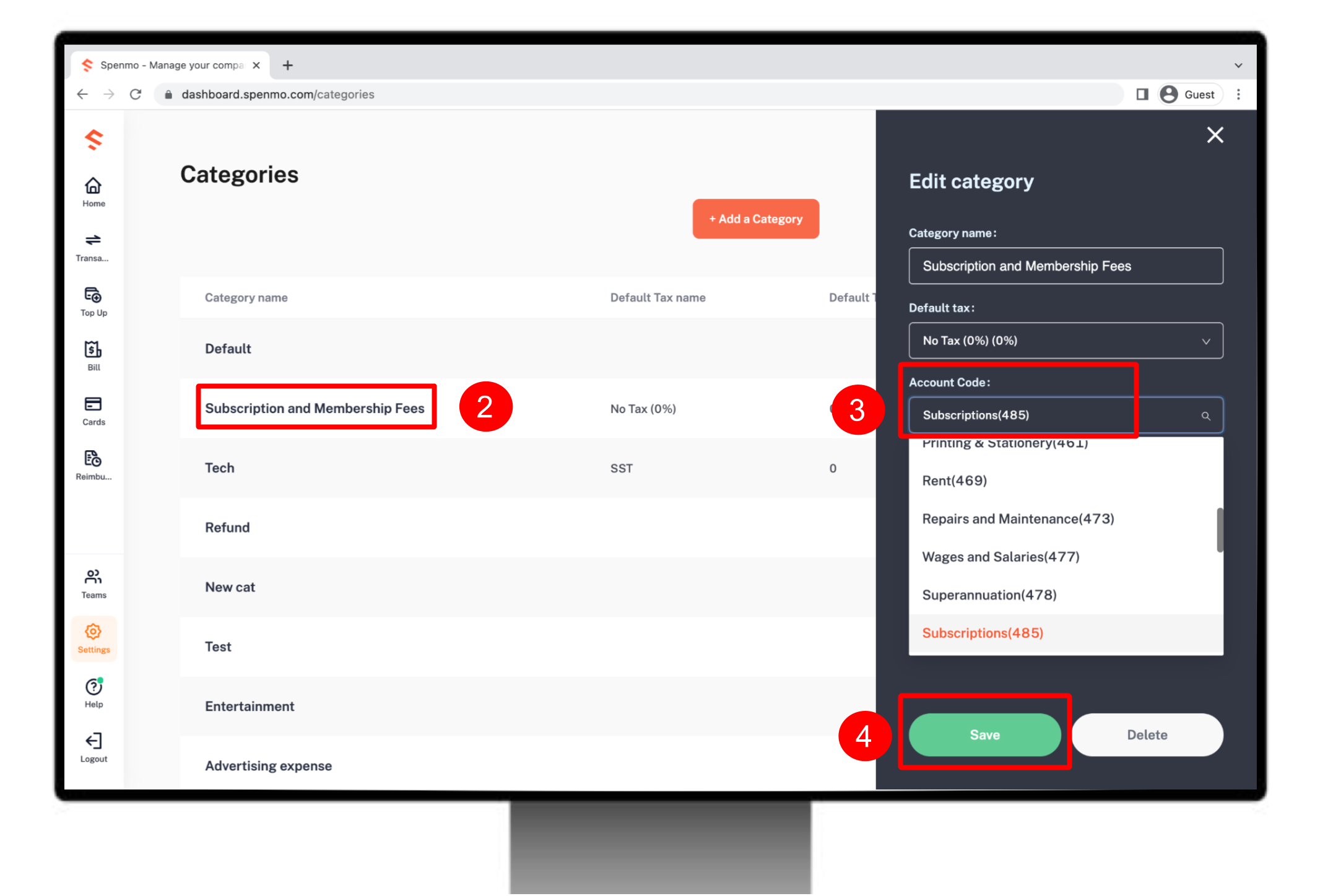The width and height of the screenshot is (1320, 896).
Task: Open the Teams page
Action: pos(93,584)
